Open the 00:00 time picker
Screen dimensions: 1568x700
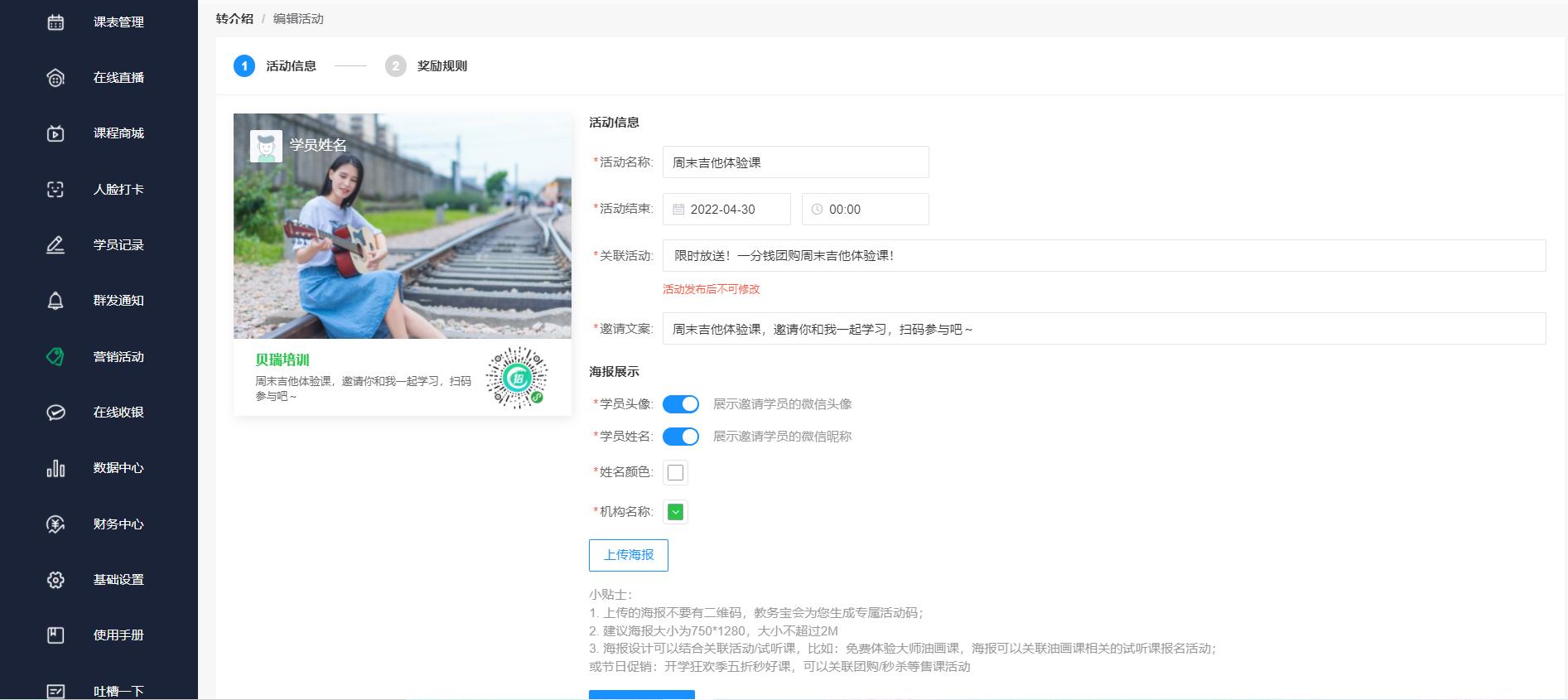tap(866, 210)
